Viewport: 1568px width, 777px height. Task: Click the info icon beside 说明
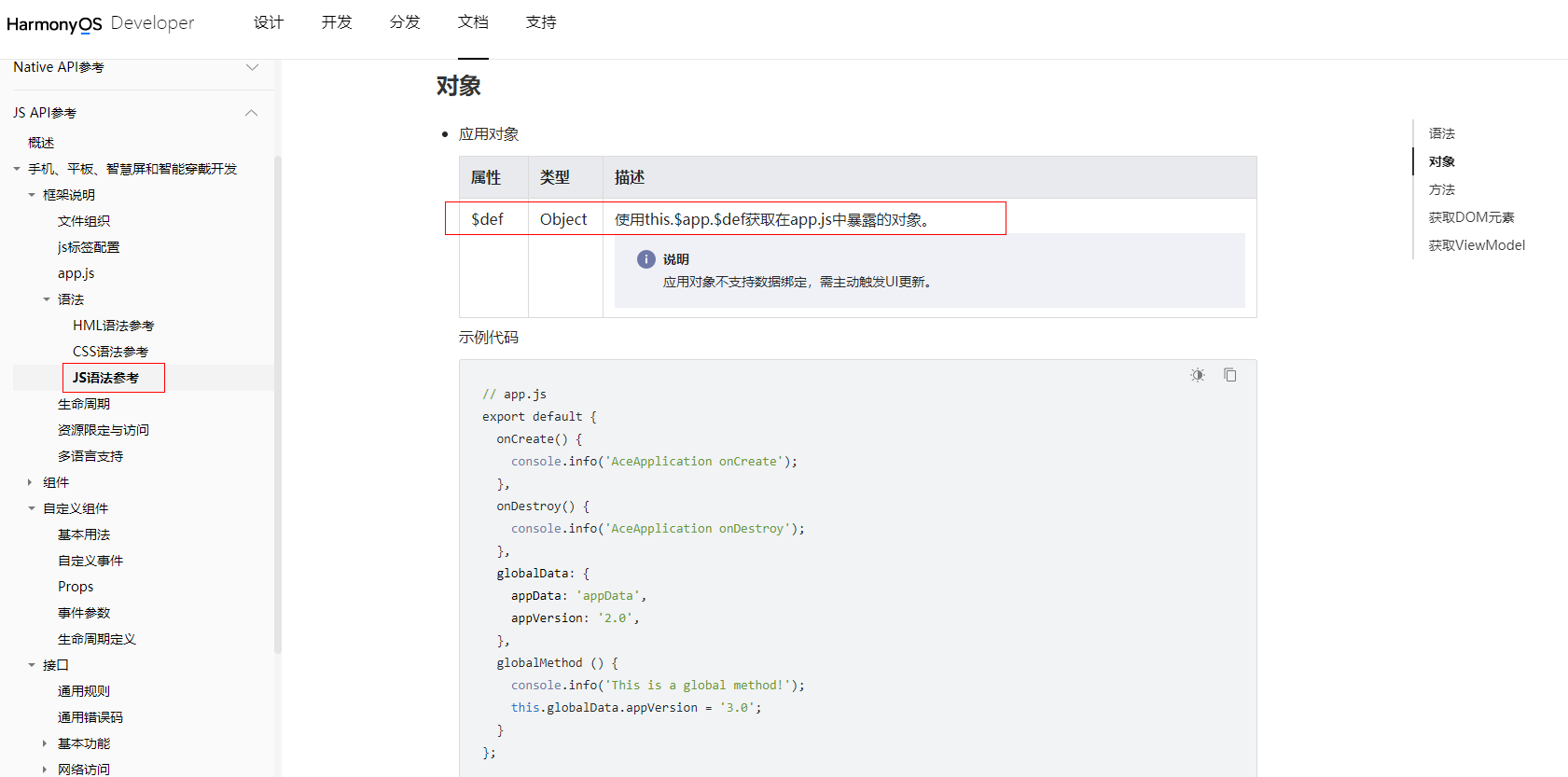(x=646, y=259)
